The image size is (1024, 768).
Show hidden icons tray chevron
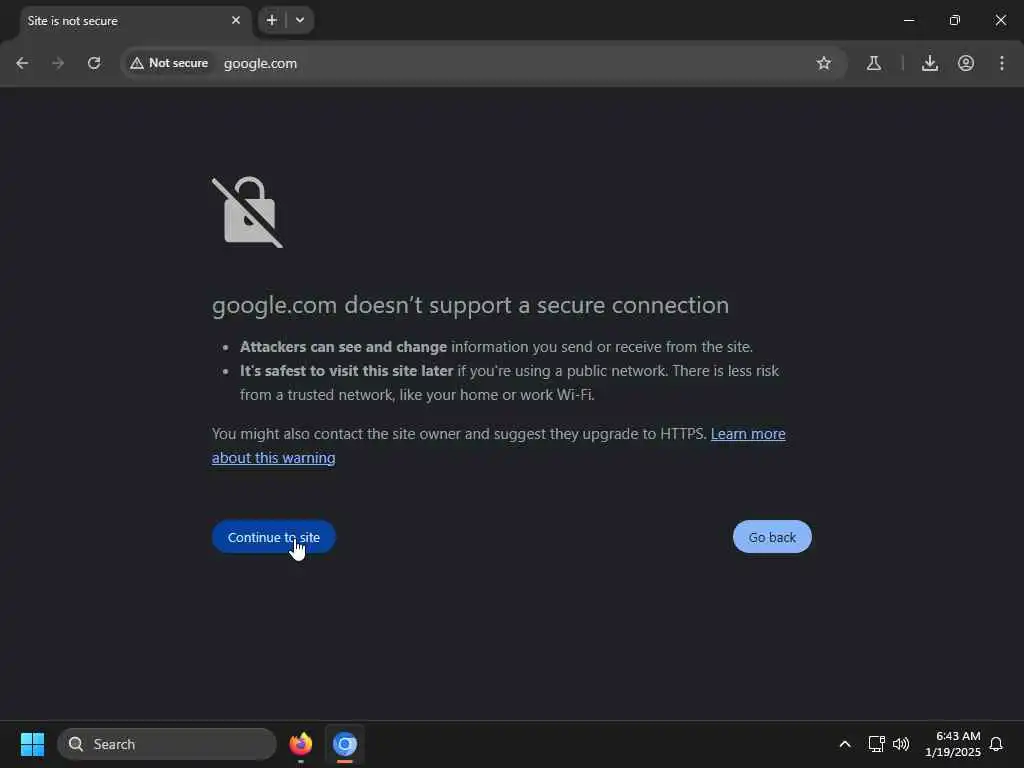click(x=844, y=744)
